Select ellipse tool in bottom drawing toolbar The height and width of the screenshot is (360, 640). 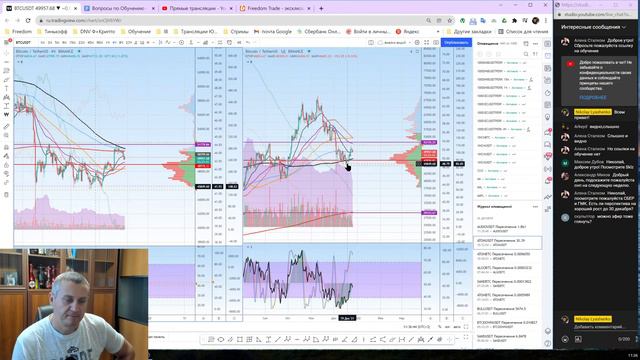coord(221,339)
